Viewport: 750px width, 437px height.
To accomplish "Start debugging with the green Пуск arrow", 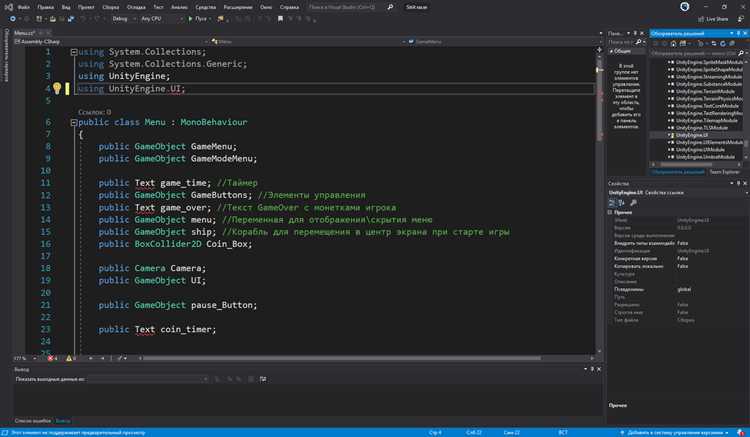I will (x=190, y=19).
